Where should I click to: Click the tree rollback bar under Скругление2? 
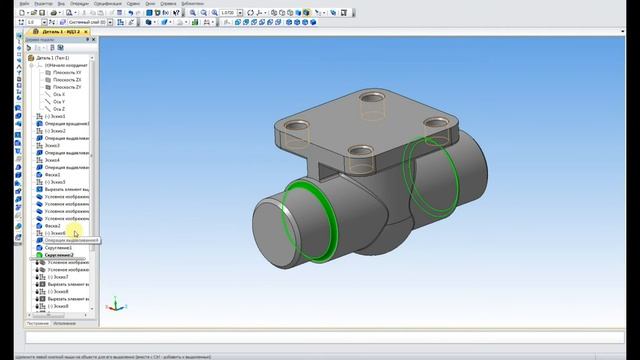[x=57, y=259]
